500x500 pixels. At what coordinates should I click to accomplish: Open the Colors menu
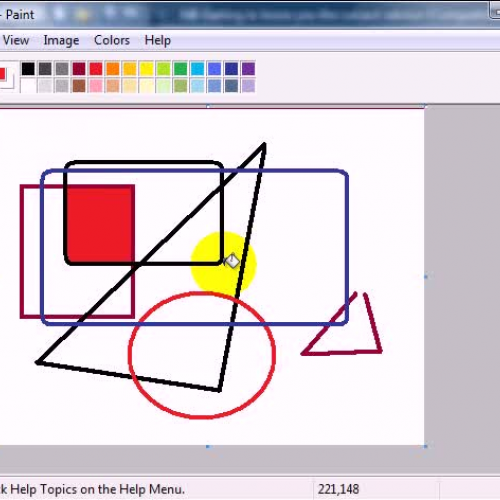pos(112,40)
